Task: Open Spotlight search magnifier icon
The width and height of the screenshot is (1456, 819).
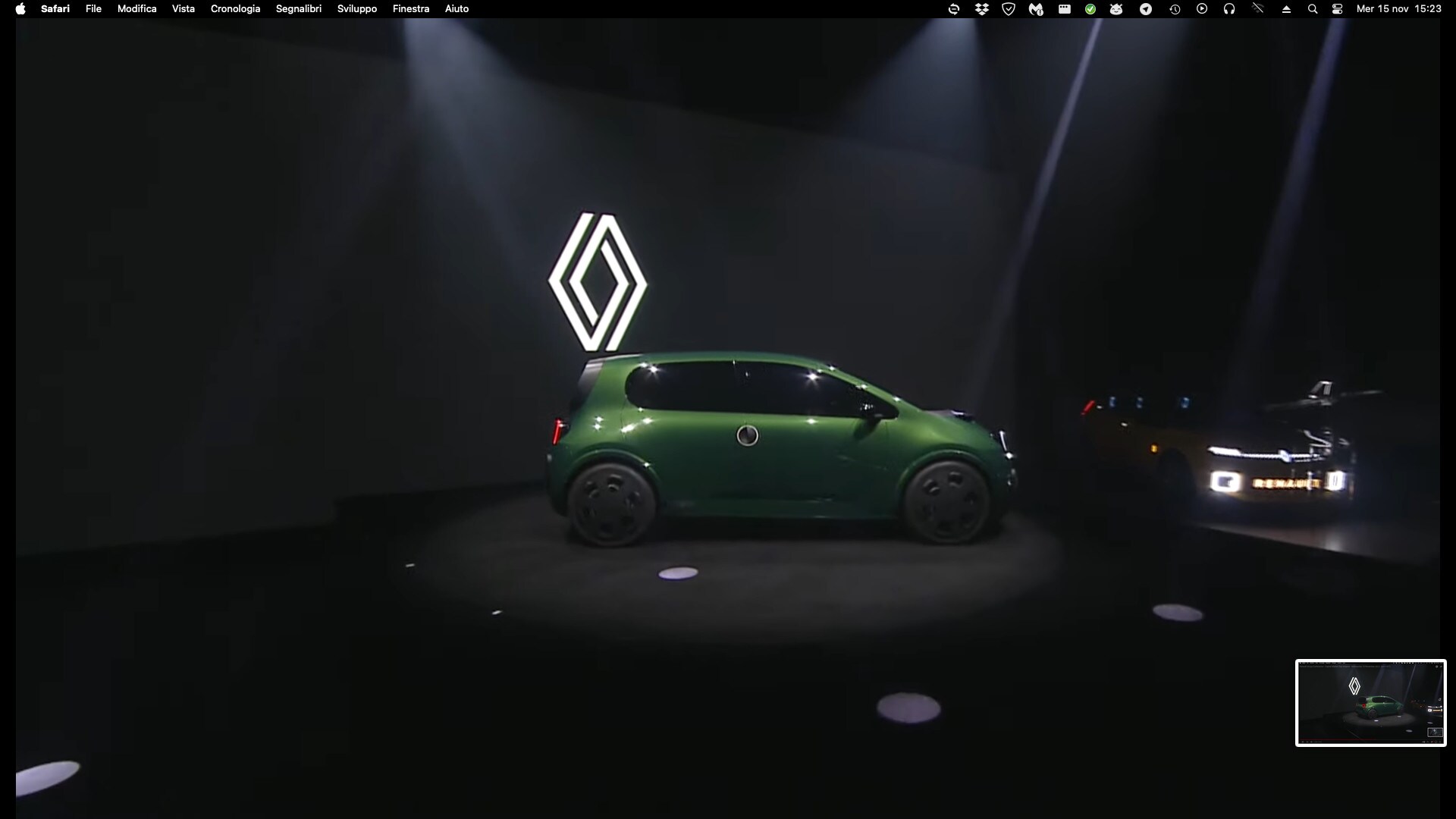Action: [1313, 9]
